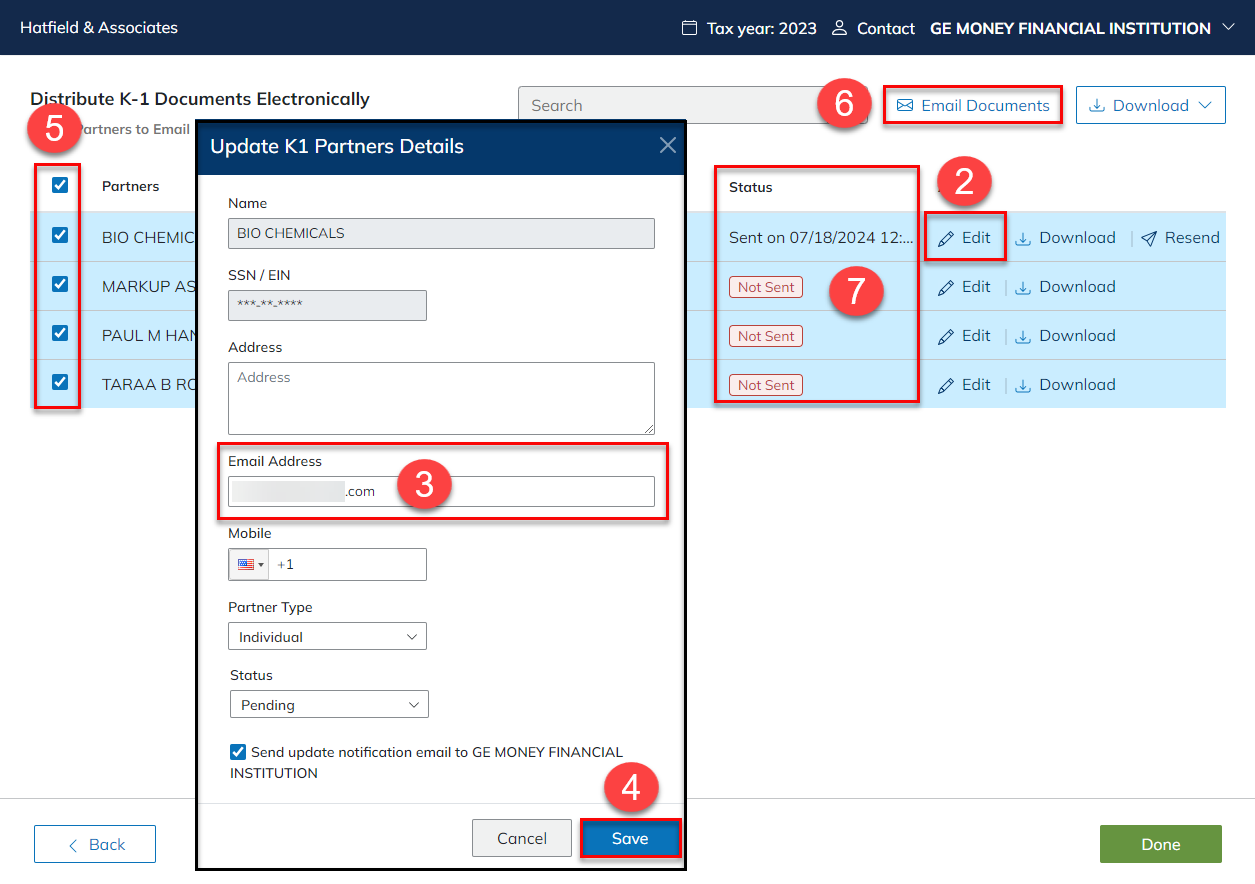The height and width of the screenshot is (884, 1255).
Task: Click the pencil Edit icon for BIO CHEMICALS
Action: [x=946, y=238]
